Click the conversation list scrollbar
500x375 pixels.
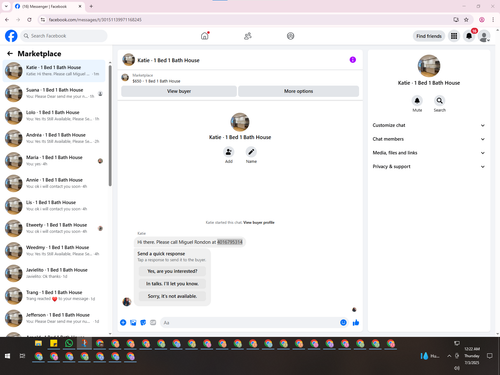110,126
